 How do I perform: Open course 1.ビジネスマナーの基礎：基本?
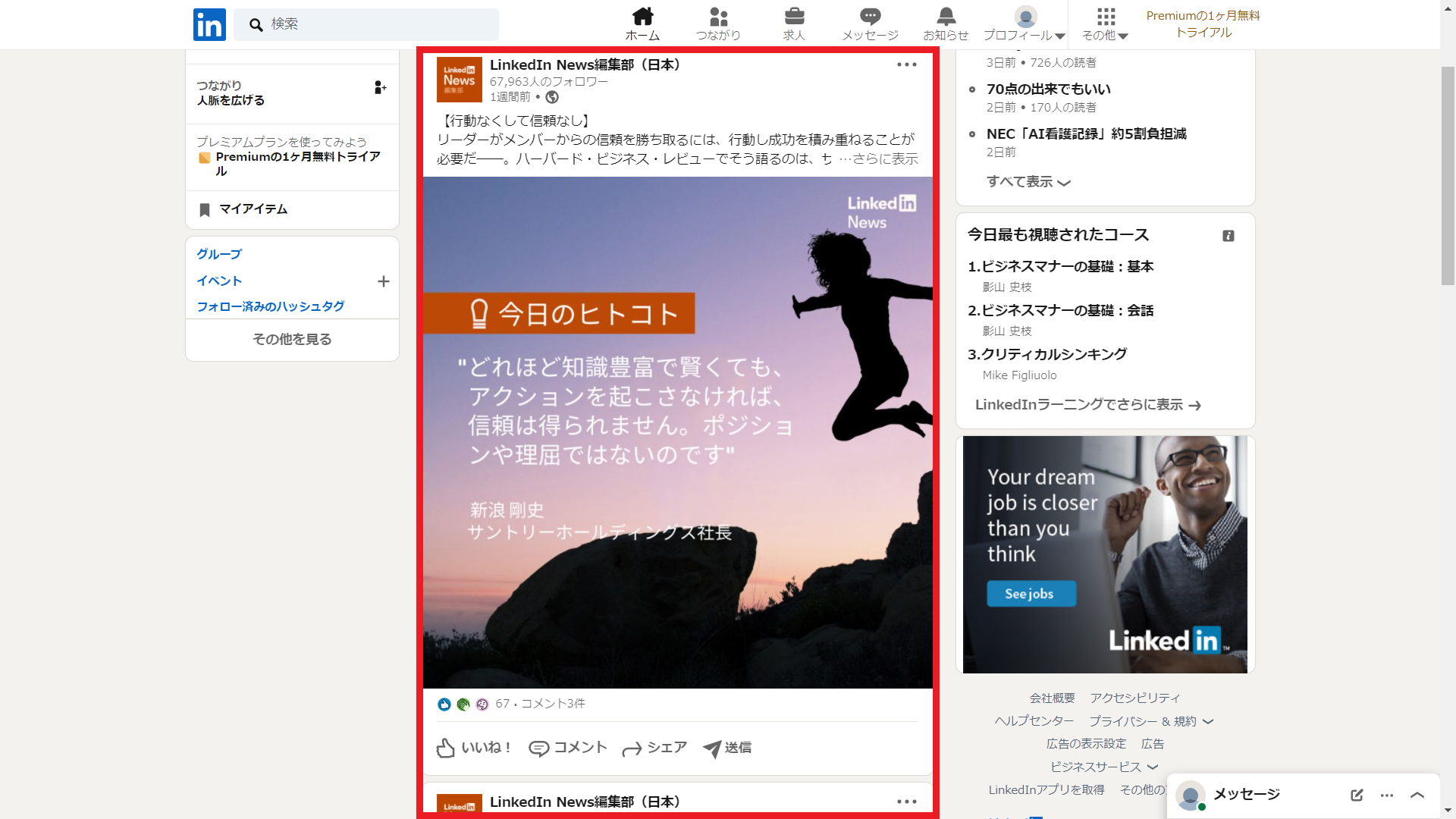click(1060, 267)
